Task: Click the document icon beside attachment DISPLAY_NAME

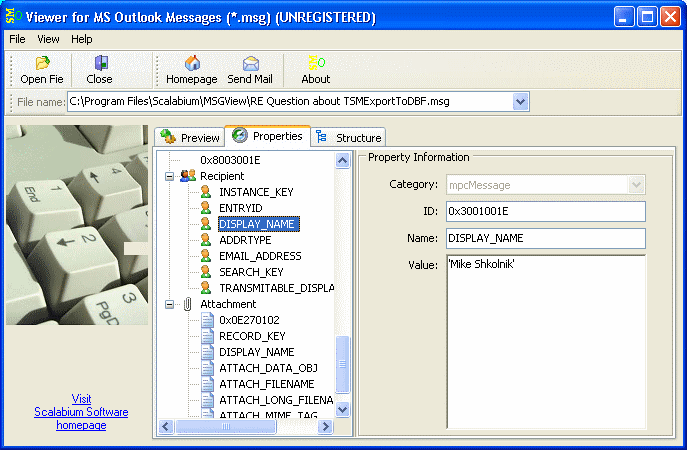Action: [207, 352]
